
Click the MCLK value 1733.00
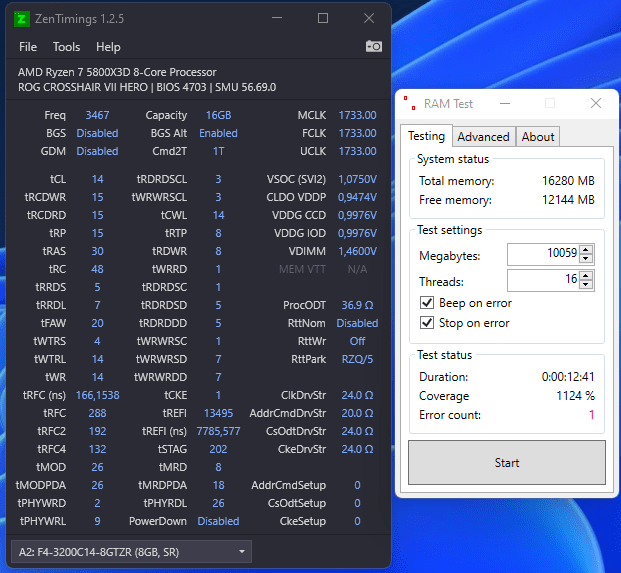[357, 115]
